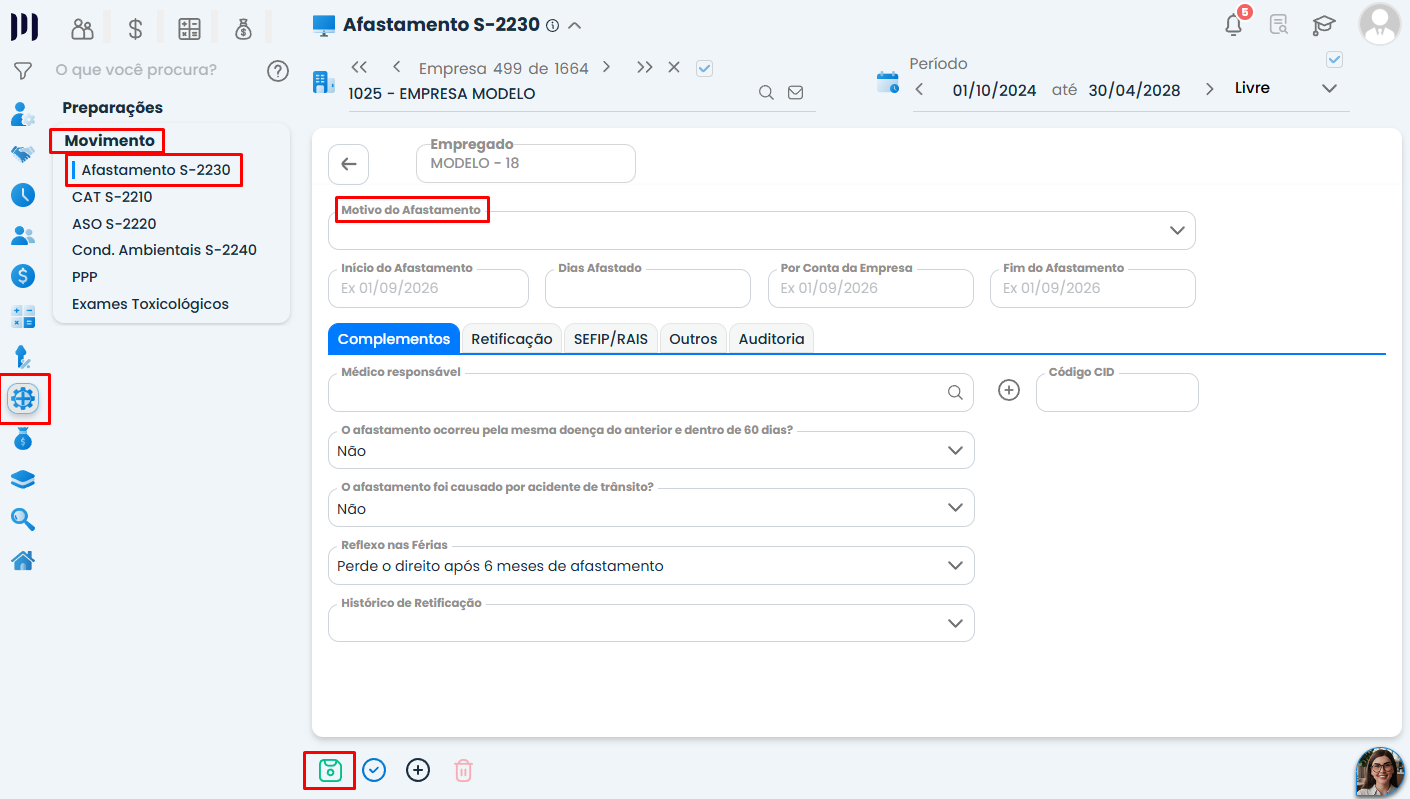Click the graduation cap icon
The height and width of the screenshot is (799, 1410).
click(1324, 25)
